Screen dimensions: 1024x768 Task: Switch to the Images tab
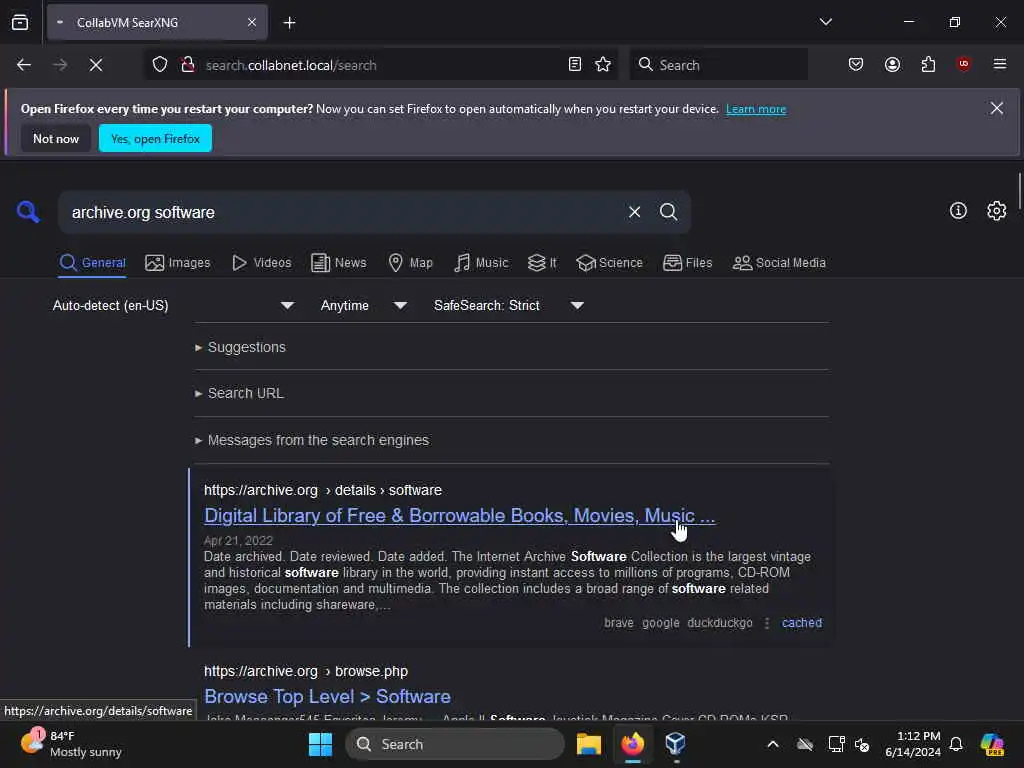[178, 263]
